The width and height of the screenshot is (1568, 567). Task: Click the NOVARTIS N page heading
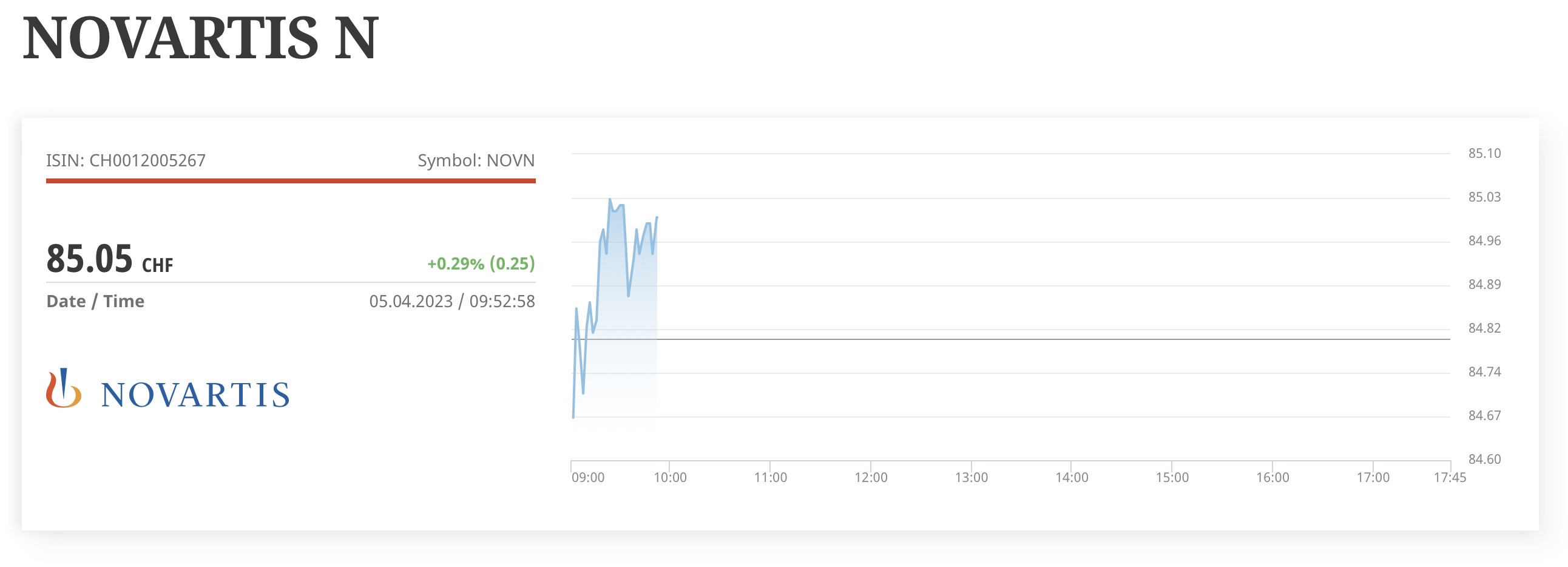click(201, 38)
